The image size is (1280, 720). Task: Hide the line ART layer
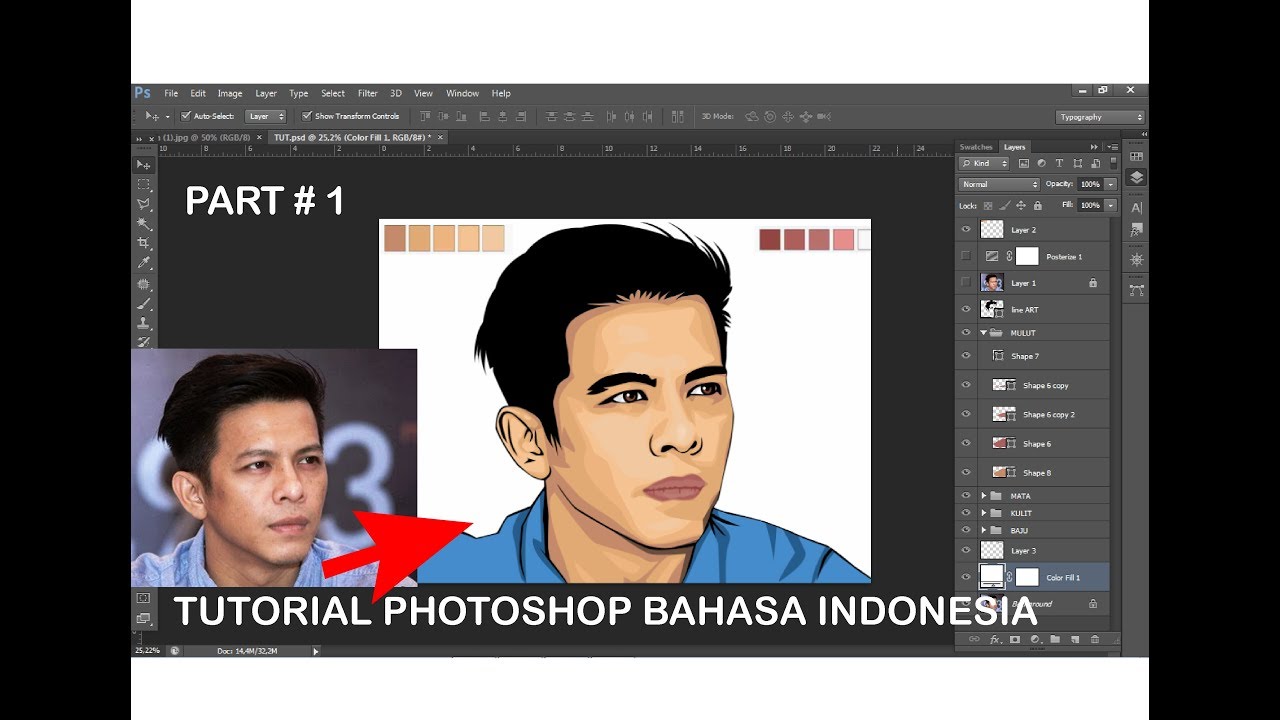point(966,309)
